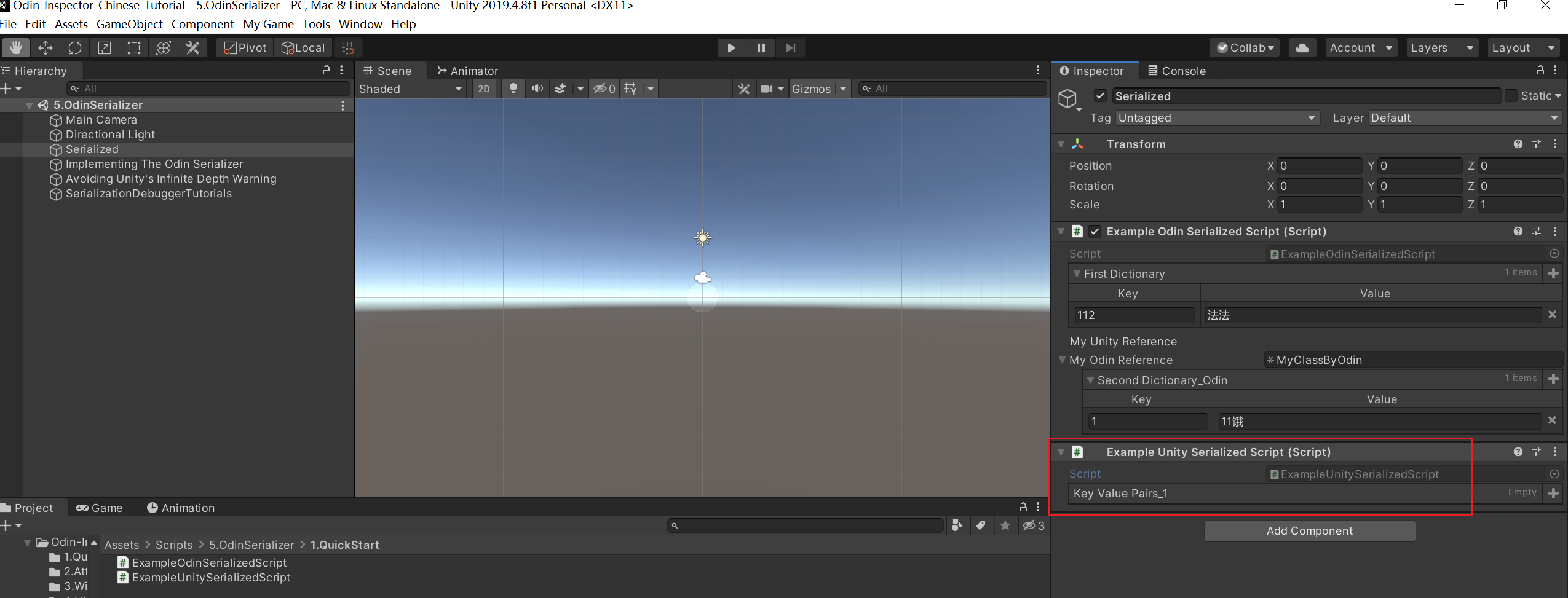Switch to the Game tab
Screen dimensions: 1568x598
tap(99, 508)
